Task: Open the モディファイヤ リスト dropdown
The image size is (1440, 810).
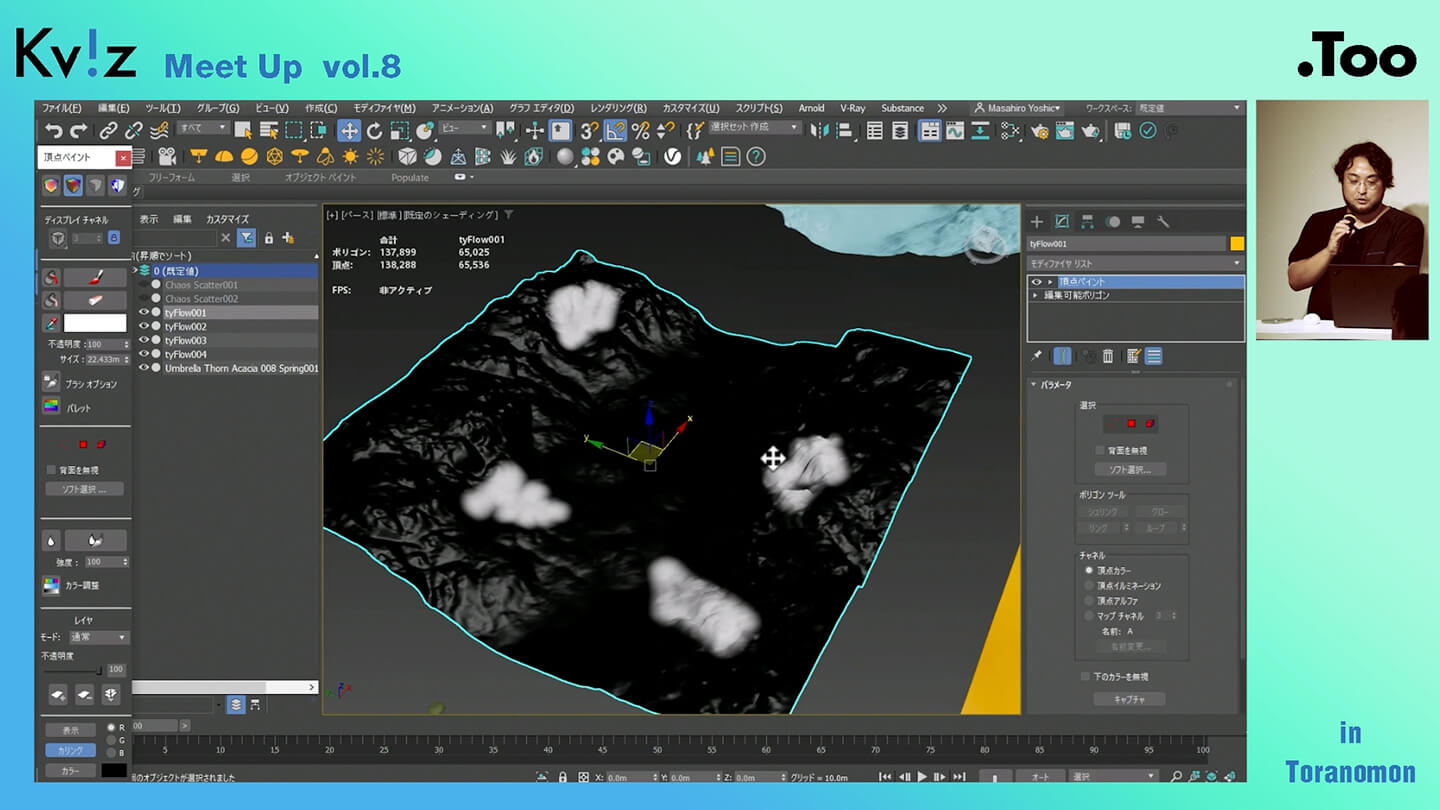Action: [1135, 263]
